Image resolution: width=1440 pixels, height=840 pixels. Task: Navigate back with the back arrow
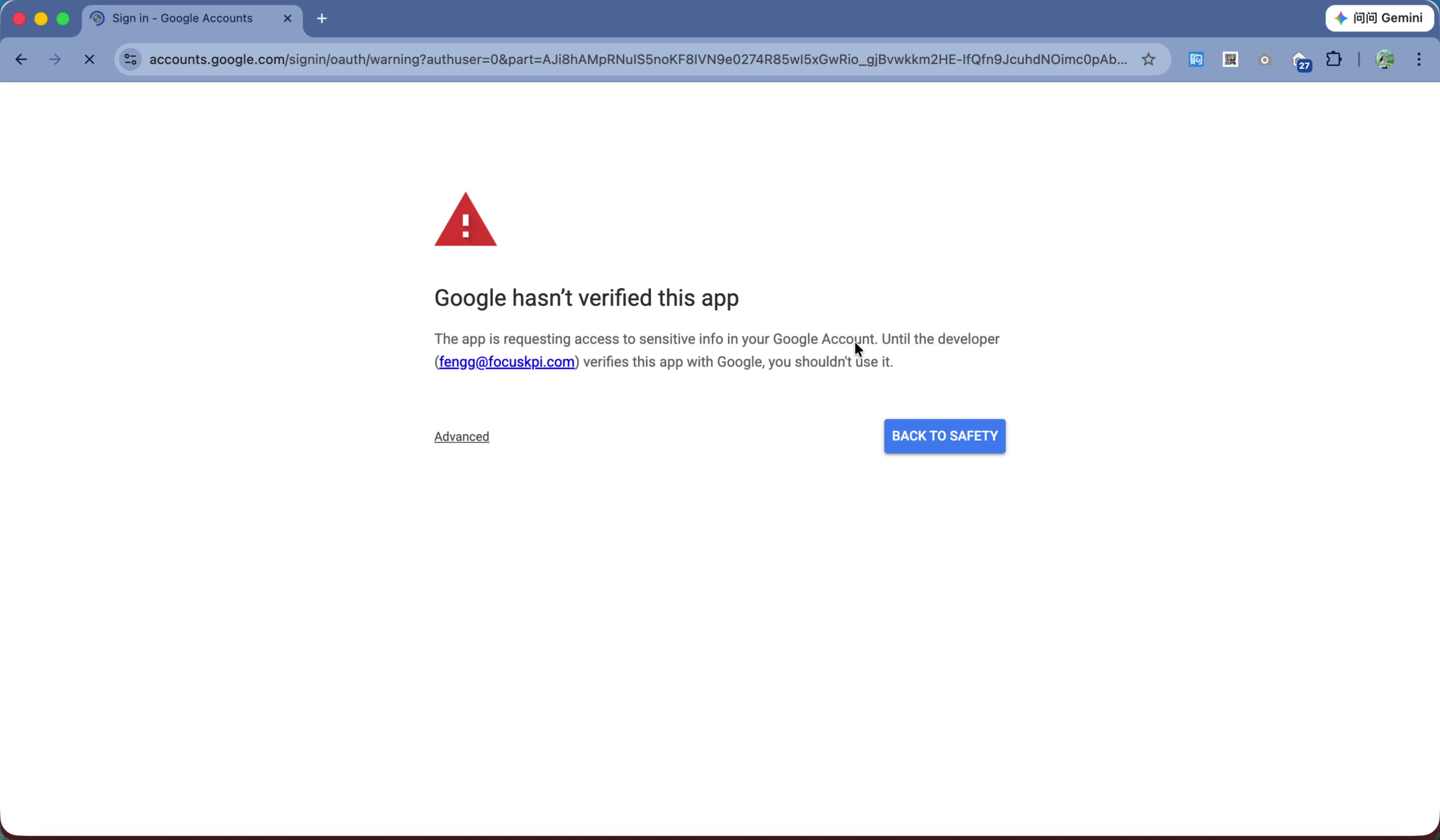(21, 59)
